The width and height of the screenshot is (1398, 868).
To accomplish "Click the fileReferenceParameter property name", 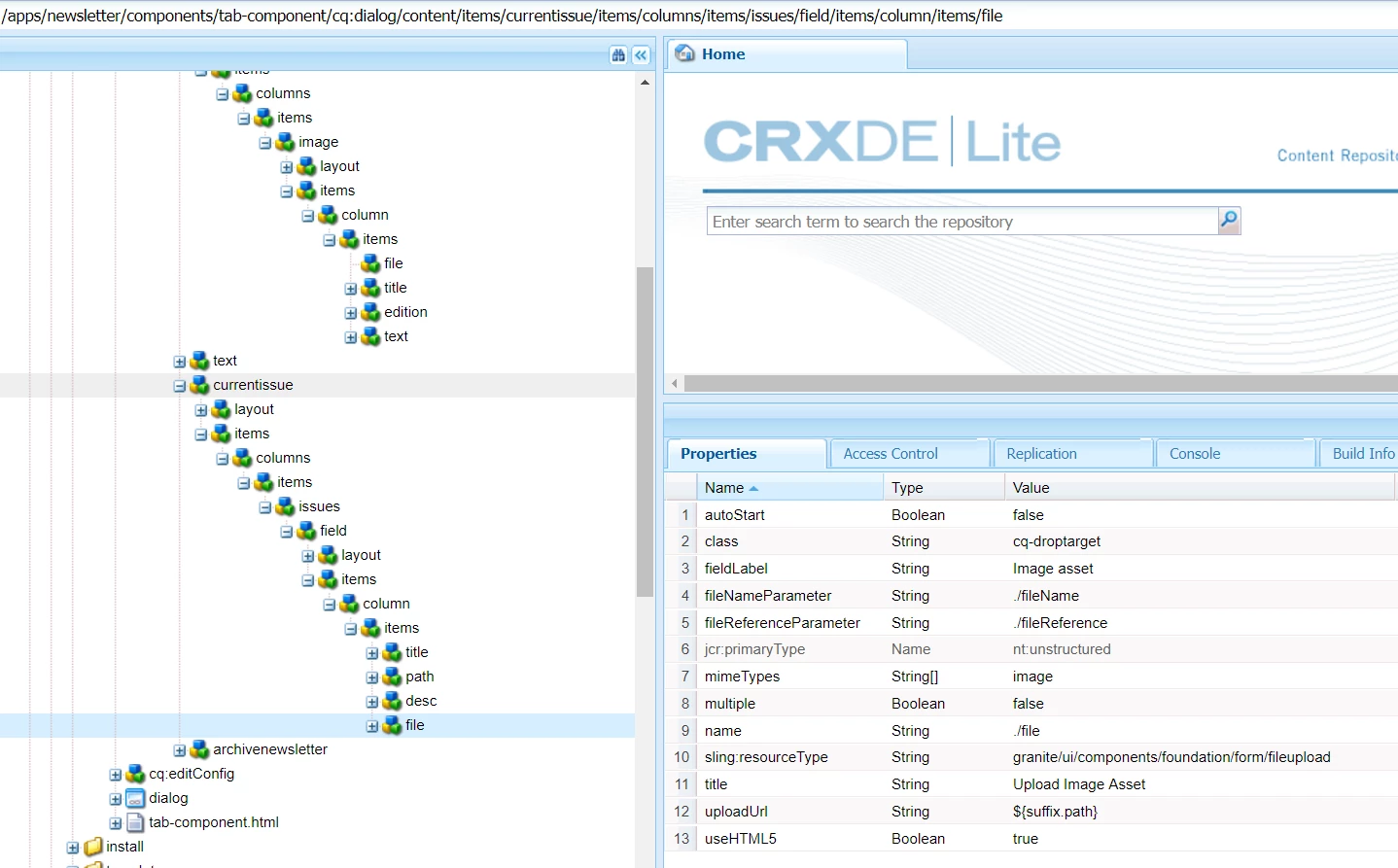I will pos(783,623).
